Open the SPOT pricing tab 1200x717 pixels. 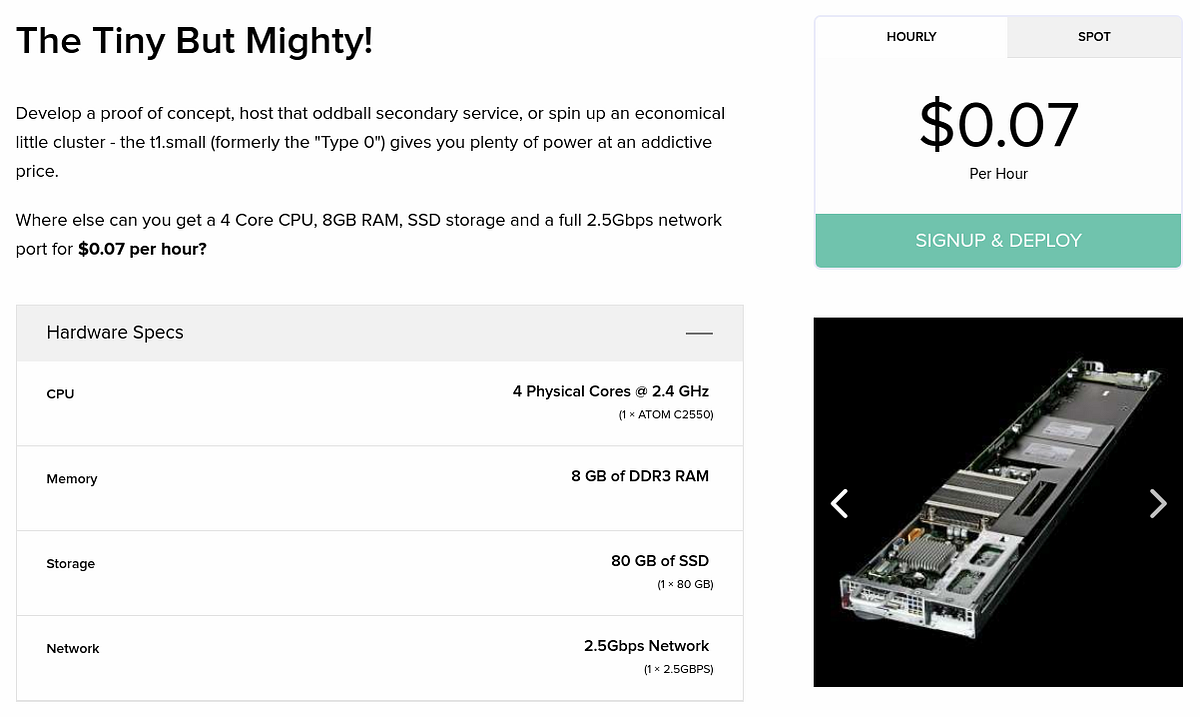pos(1094,37)
